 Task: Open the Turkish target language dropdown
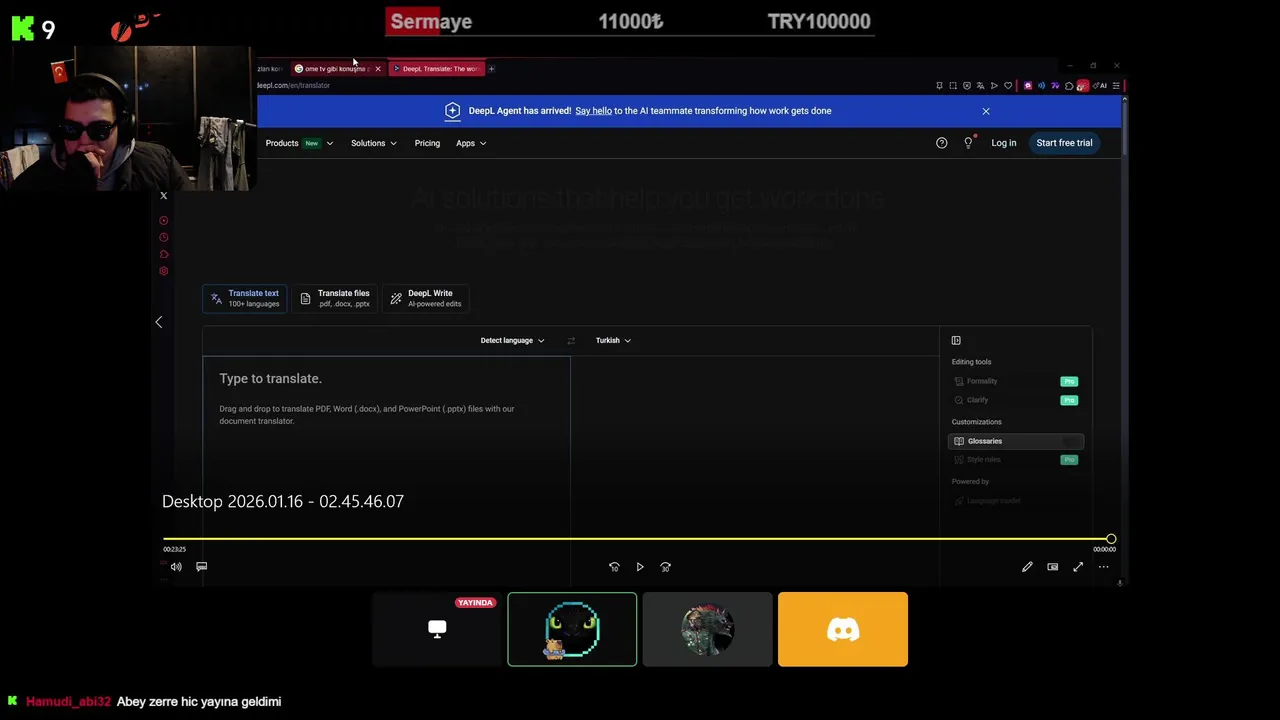pyautogui.click(x=613, y=340)
